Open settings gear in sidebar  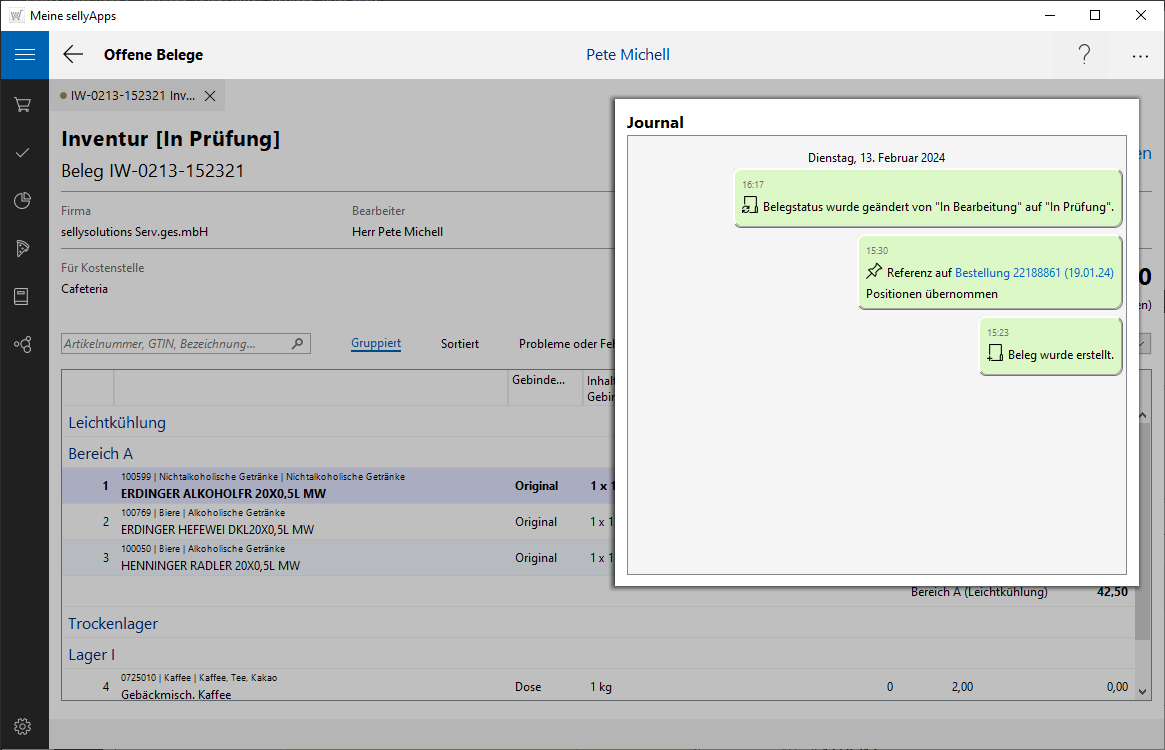tap(23, 726)
